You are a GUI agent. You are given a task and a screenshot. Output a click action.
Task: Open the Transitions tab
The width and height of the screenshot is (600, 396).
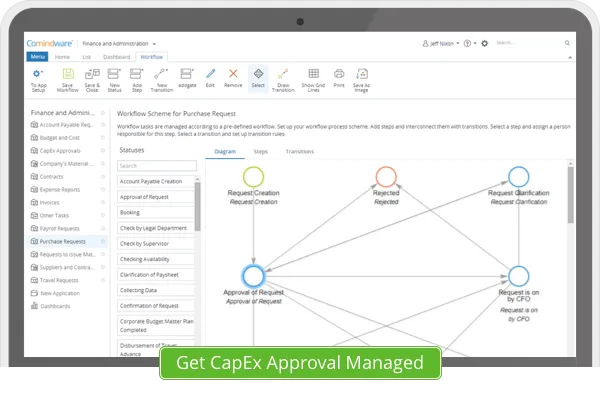click(300, 152)
